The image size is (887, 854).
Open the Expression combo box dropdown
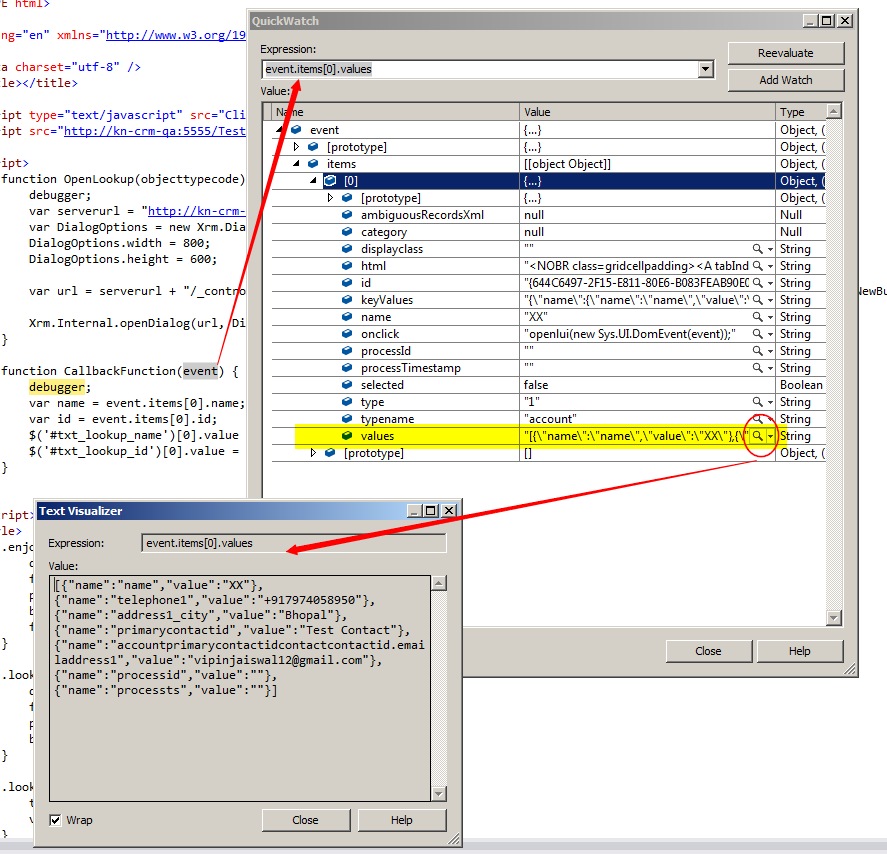pyautogui.click(x=707, y=69)
